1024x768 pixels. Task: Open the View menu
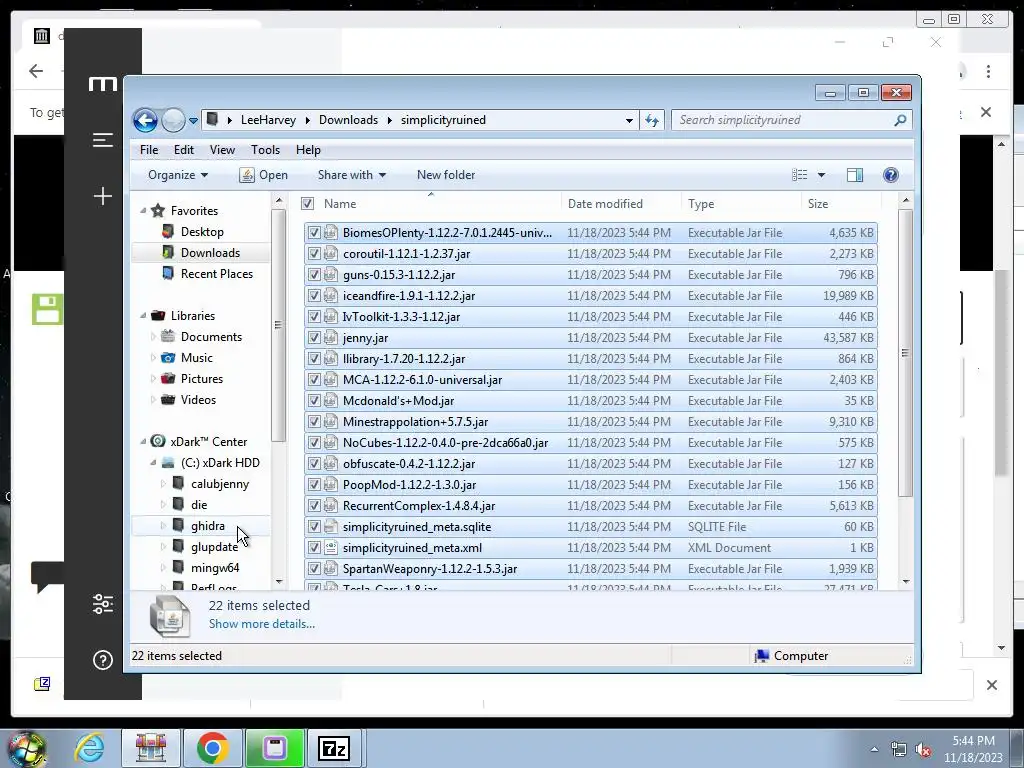[222, 150]
